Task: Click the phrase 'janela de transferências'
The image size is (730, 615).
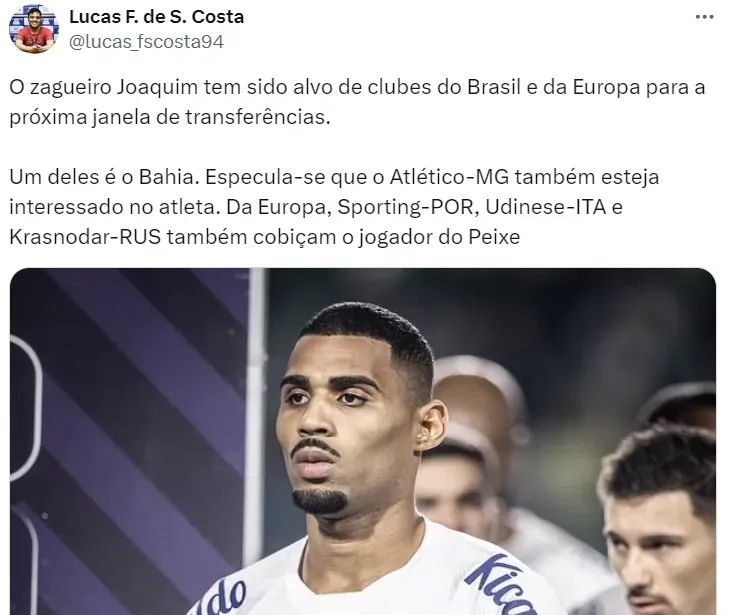Action: pos(211,117)
